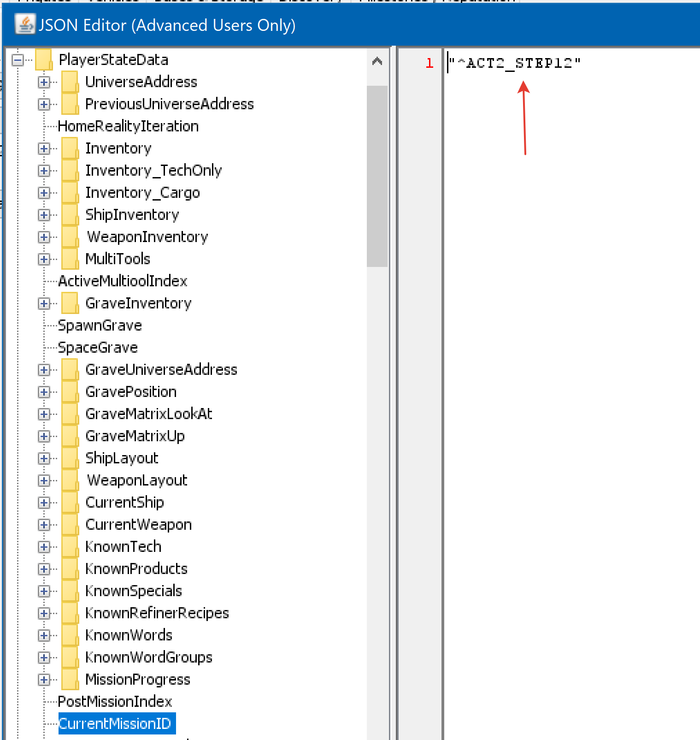The width and height of the screenshot is (700, 740).
Task: Expand the PreviousUniverseAddress node
Action: pyautogui.click(x=44, y=104)
